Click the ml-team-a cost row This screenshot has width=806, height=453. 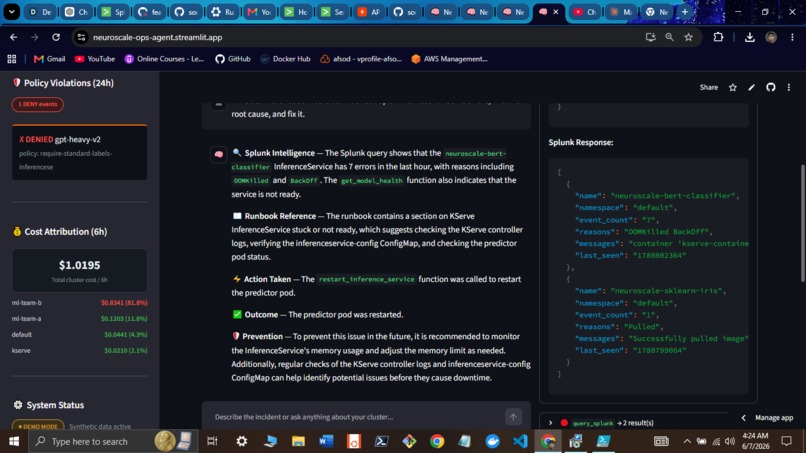click(x=80, y=319)
